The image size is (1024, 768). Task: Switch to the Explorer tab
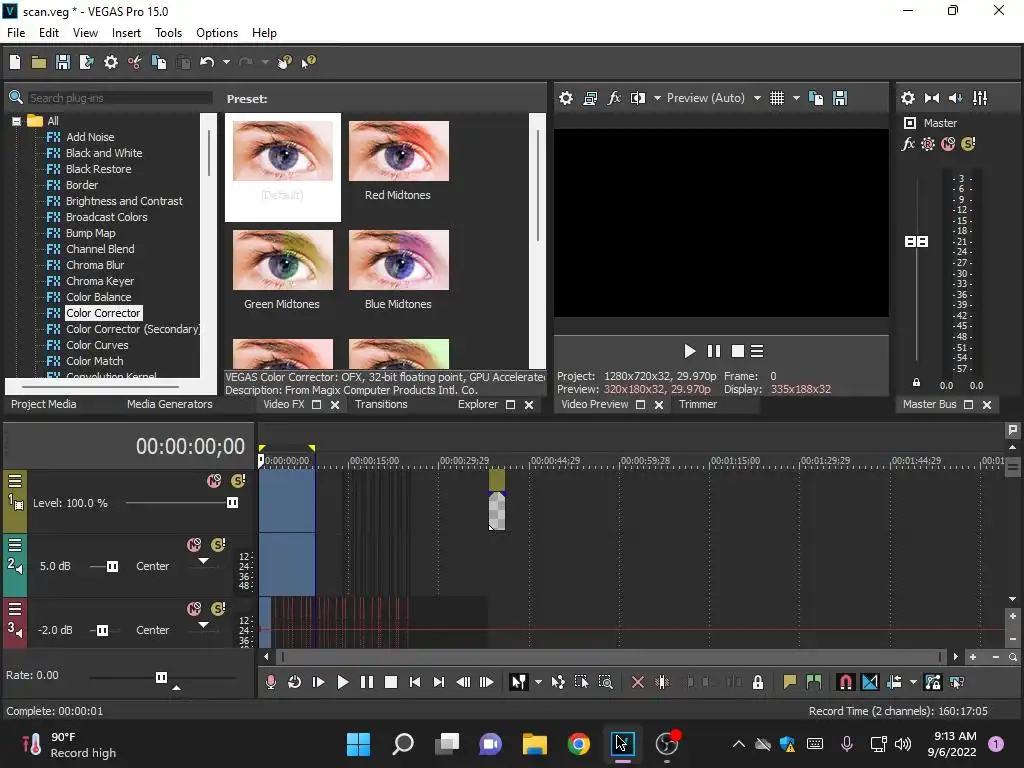pyautogui.click(x=477, y=404)
